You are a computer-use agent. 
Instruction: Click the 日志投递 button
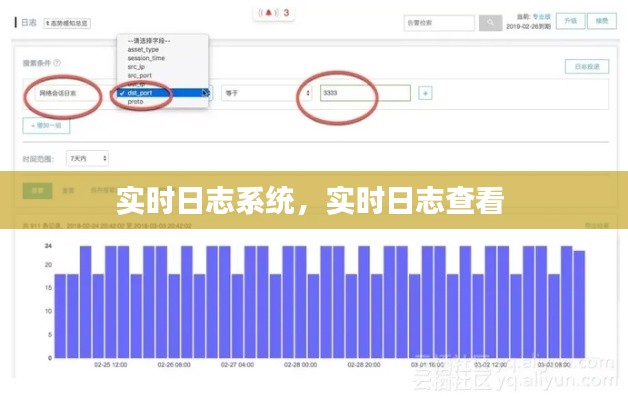pyautogui.click(x=586, y=67)
